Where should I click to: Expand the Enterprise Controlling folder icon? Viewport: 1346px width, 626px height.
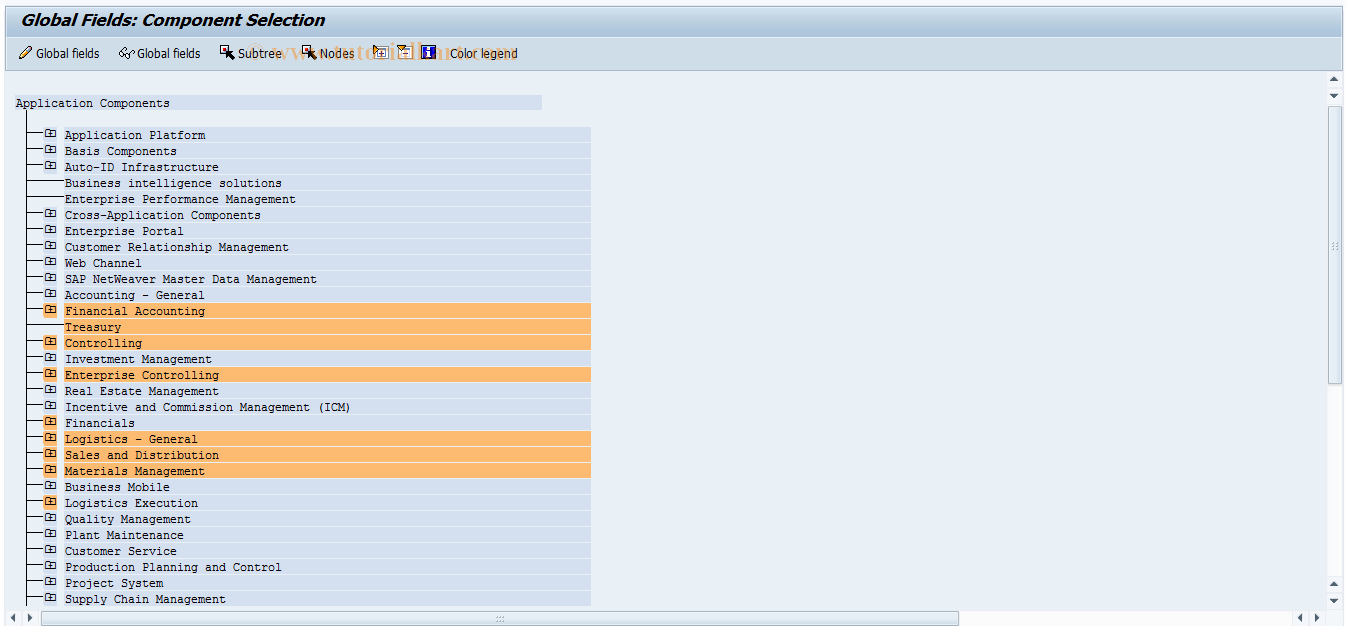[50, 374]
